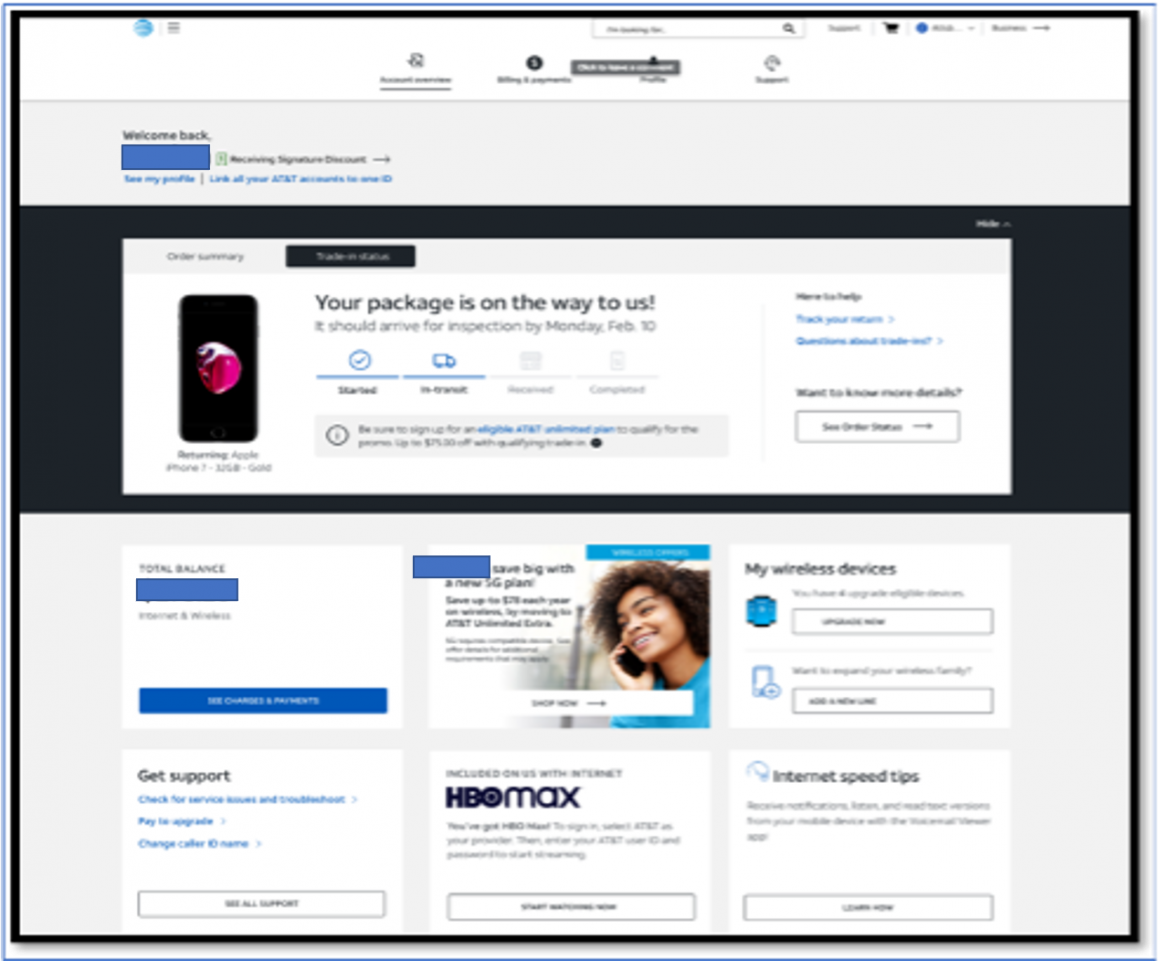Open the See Order Status button
Image resolution: width=1160 pixels, height=961 pixels.
877,426
